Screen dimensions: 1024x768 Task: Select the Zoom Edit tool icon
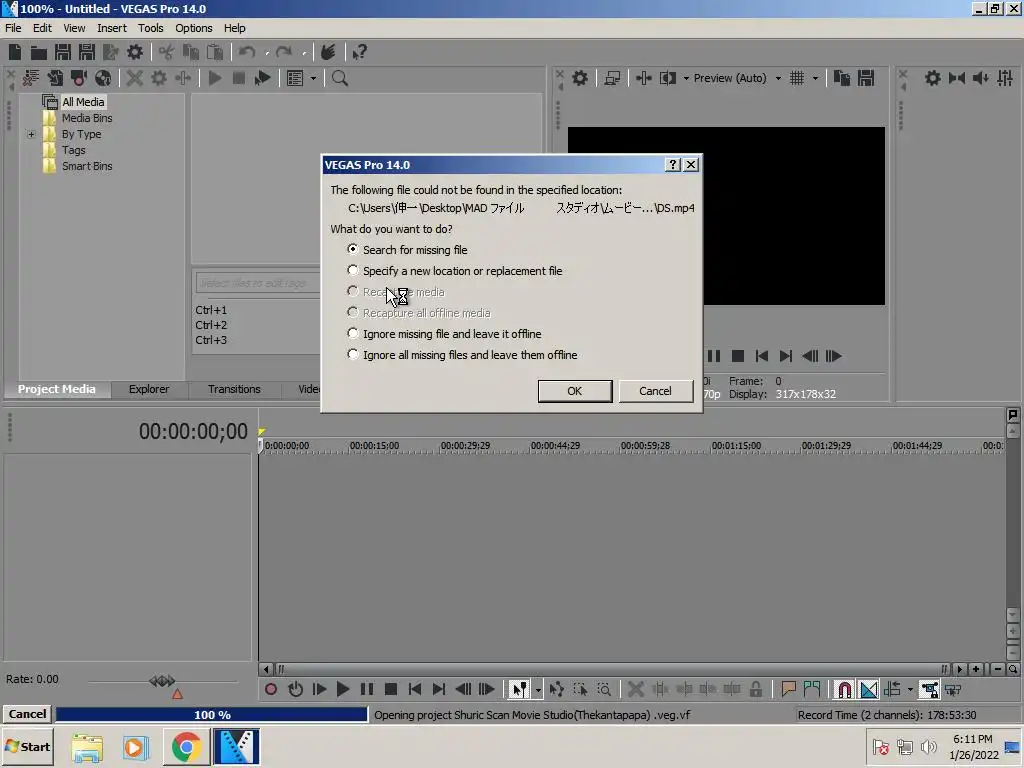pyautogui.click(x=604, y=690)
